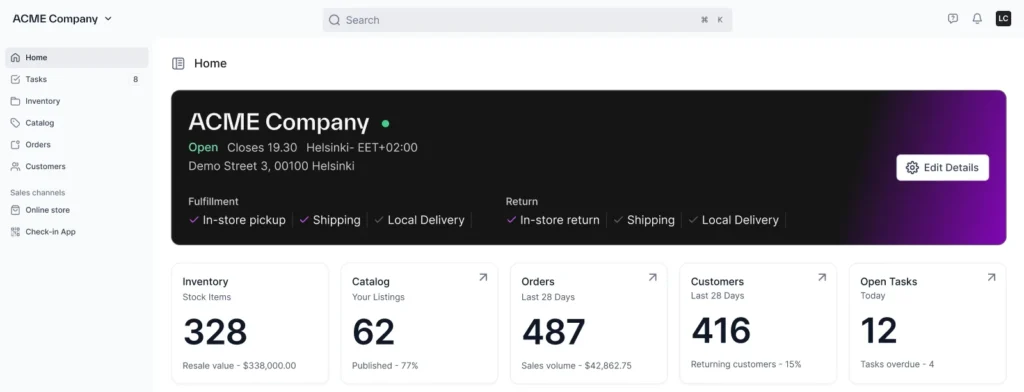The height and width of the screenshot is (392, 1024).
Task: Open Catalog card arrow icon
Action: [x=483, y=278]
